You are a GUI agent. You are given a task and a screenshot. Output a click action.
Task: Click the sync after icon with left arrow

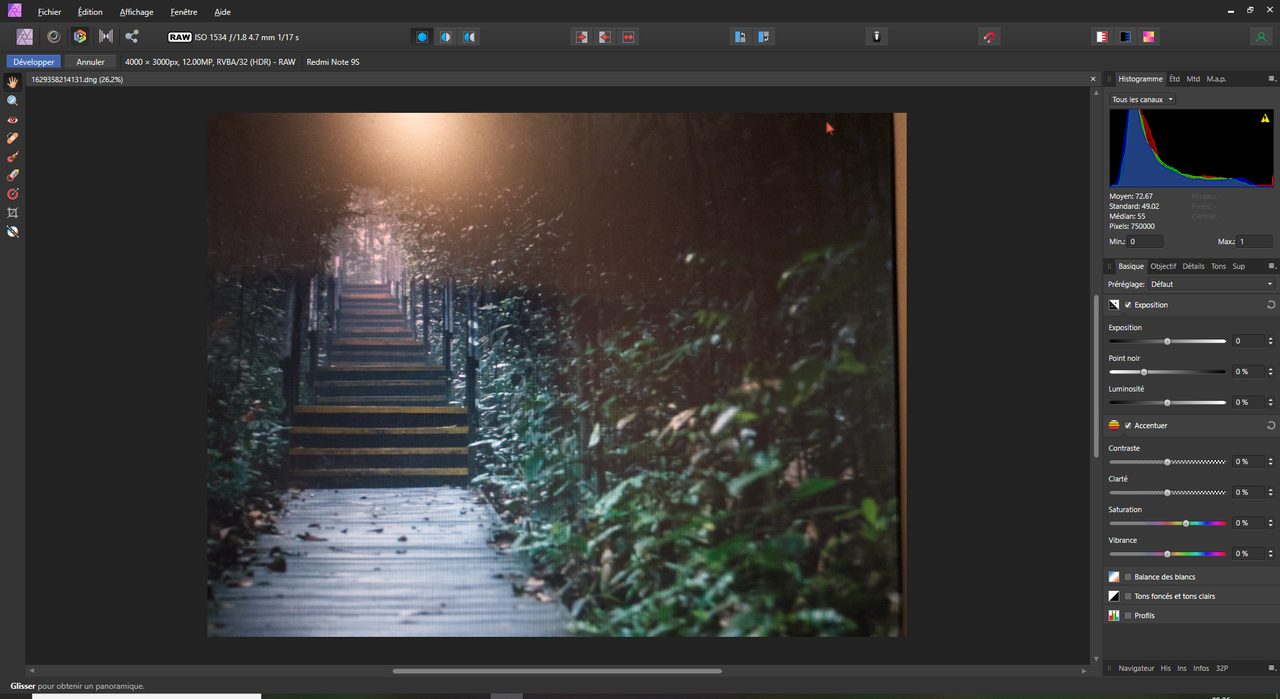point(605,37)
